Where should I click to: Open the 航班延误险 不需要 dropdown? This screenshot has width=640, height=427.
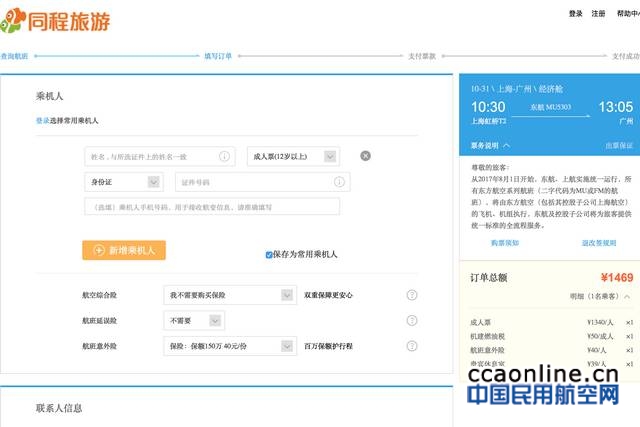[x=194, y=320]
